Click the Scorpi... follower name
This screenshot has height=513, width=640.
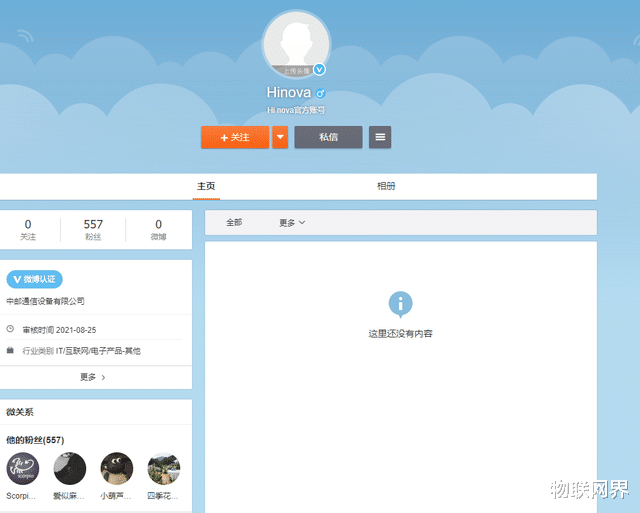click(x=21, y=496)
